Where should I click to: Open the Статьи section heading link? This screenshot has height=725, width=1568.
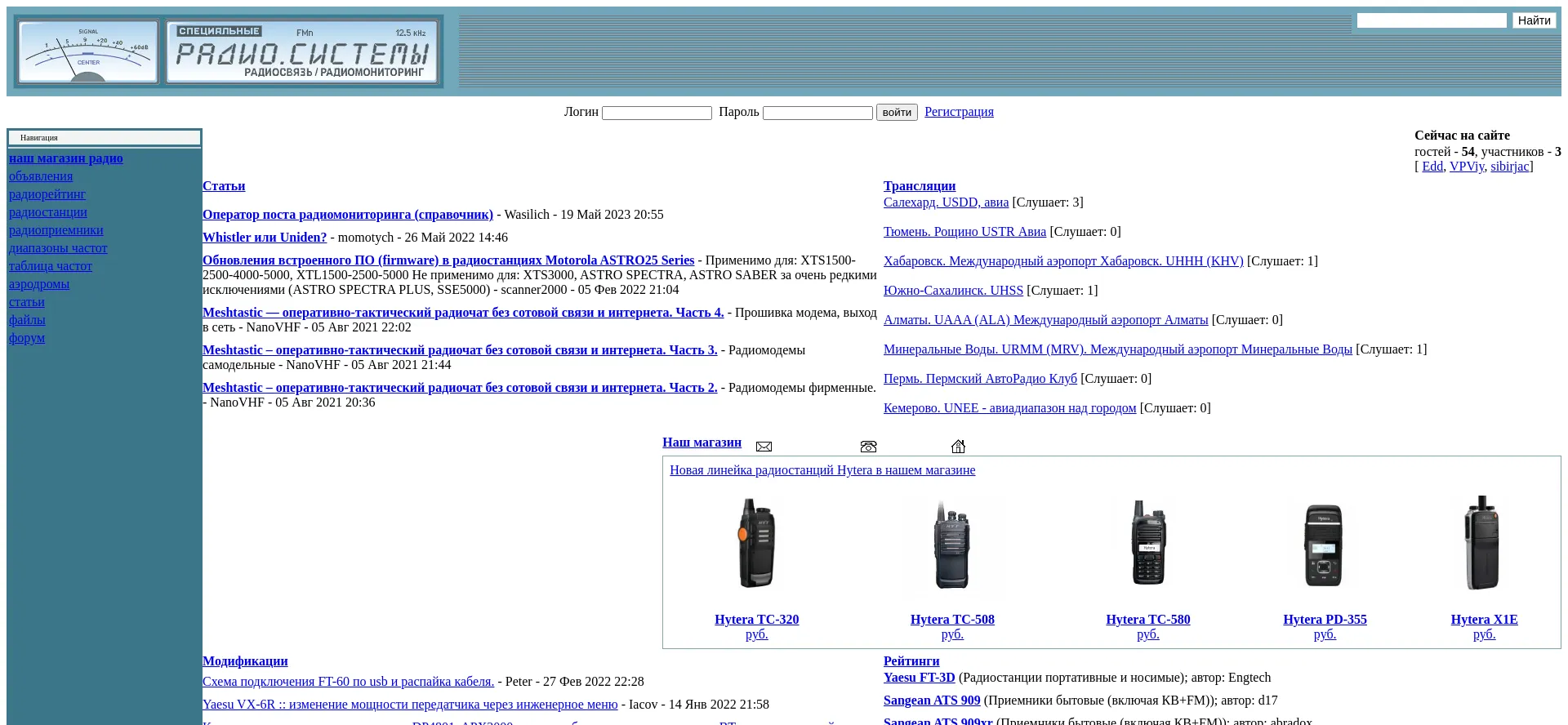point(224,186)
